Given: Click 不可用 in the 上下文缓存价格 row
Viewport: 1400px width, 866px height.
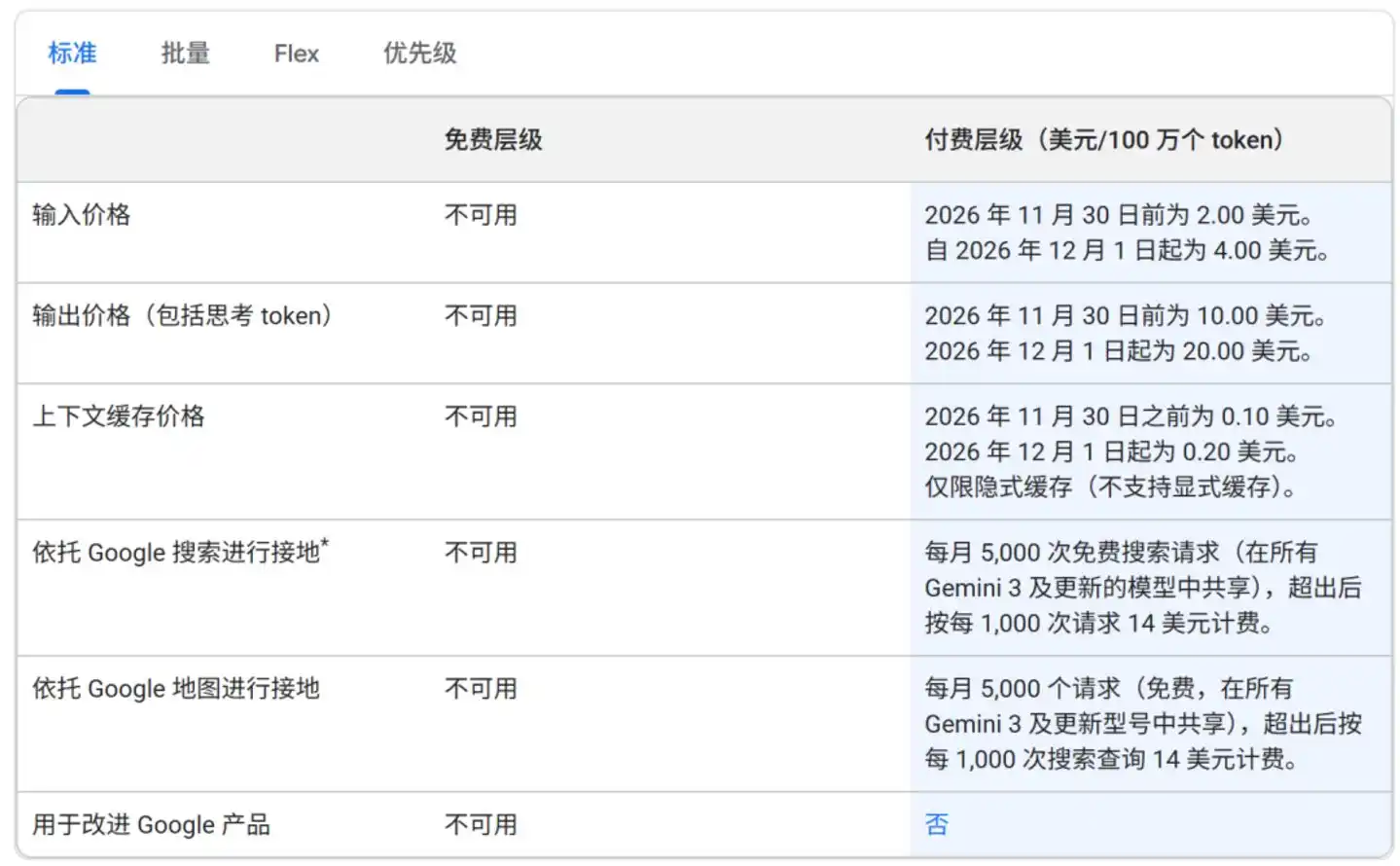Looking at the screenshot, I should 481,417.
